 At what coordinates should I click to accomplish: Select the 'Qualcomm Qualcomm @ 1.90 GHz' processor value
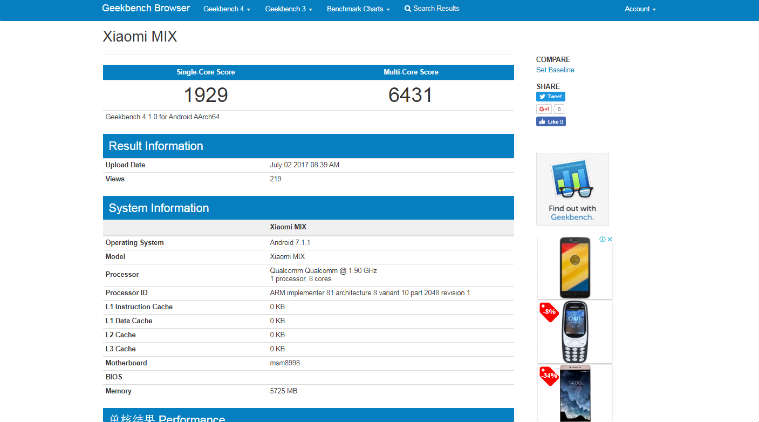click(323, 271)
